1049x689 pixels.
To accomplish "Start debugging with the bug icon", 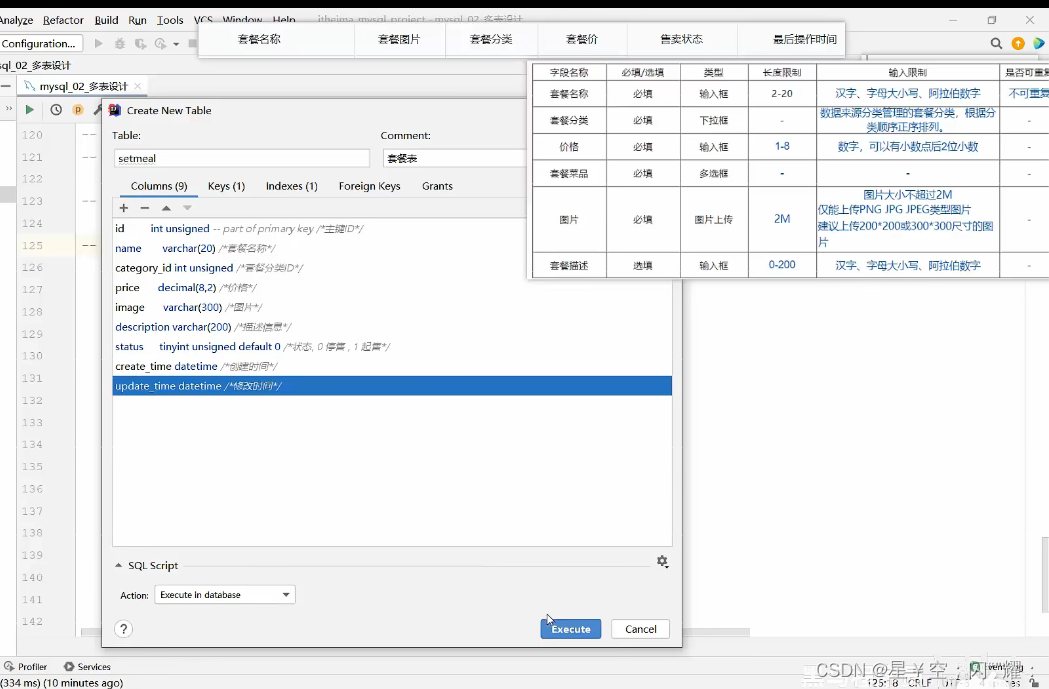I will [x=120, y=43].
